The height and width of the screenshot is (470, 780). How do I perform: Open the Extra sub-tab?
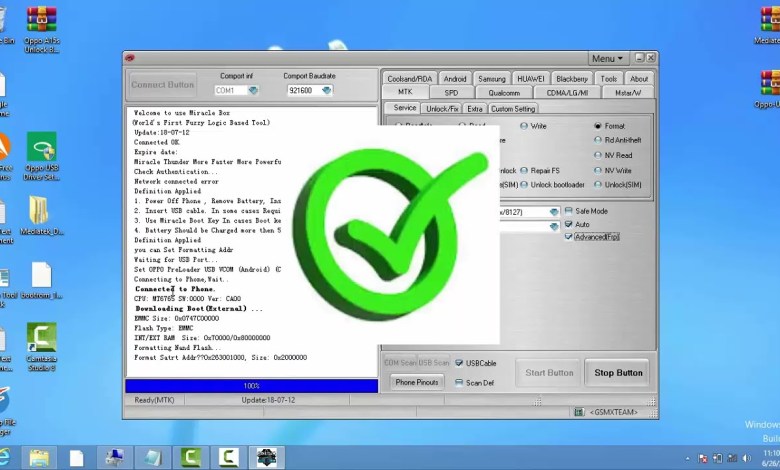(x=475, y=108)
